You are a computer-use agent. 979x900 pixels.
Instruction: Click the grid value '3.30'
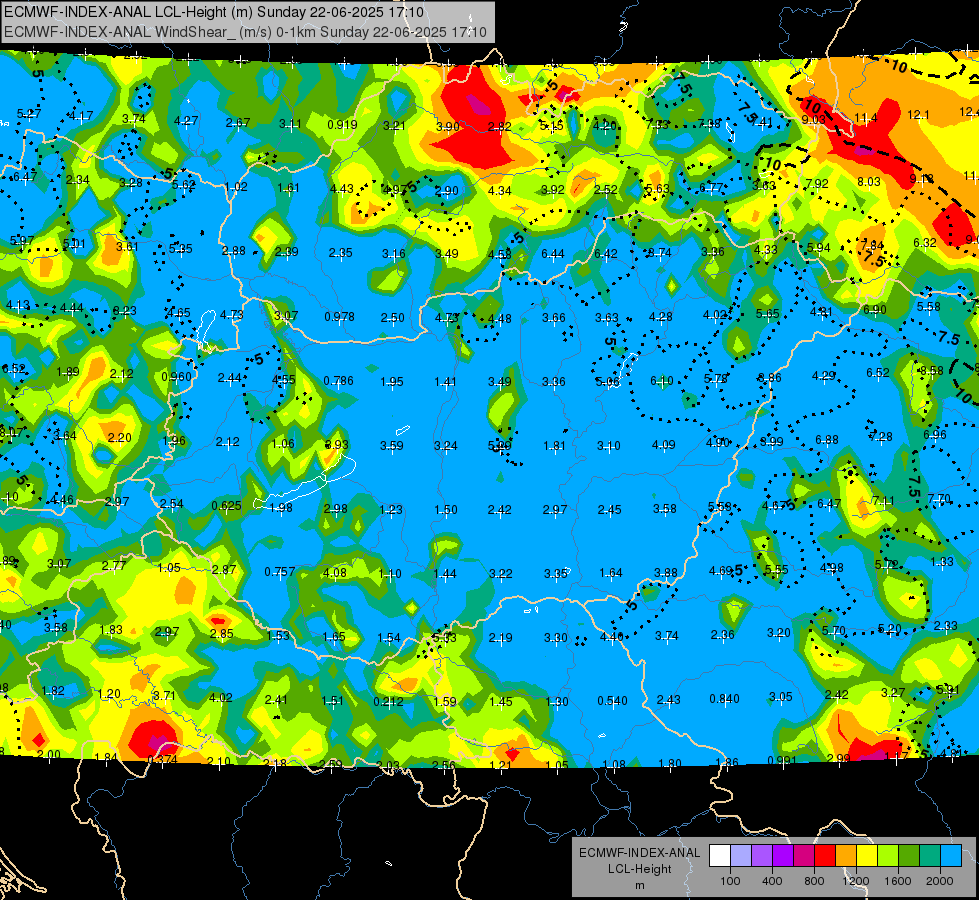pos(556,638)
